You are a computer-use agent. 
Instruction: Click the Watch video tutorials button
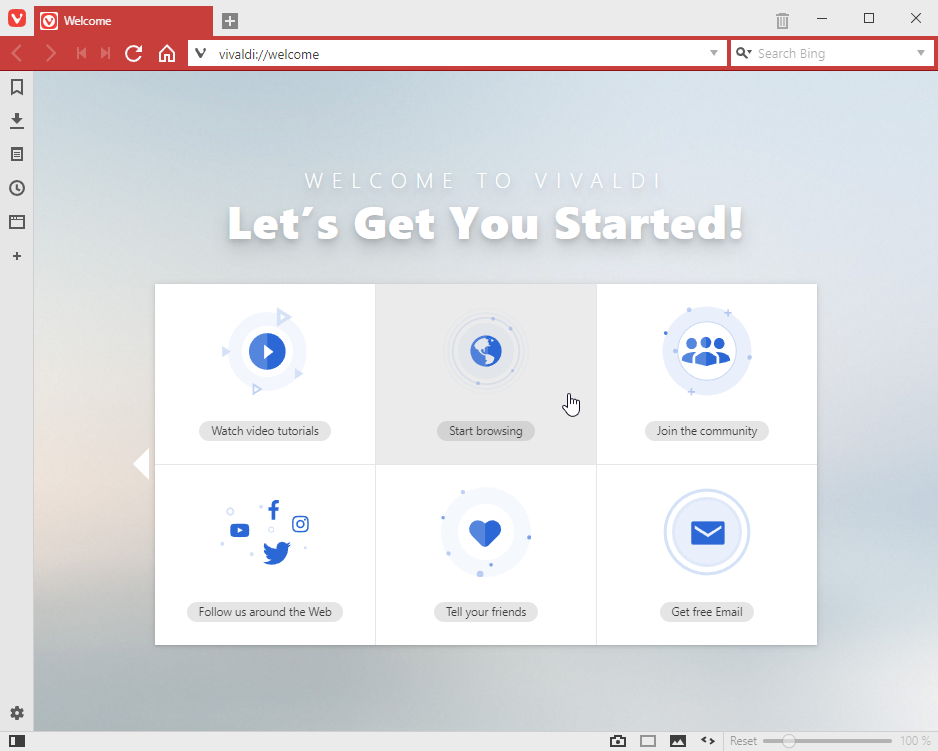[x=265, y=431]
